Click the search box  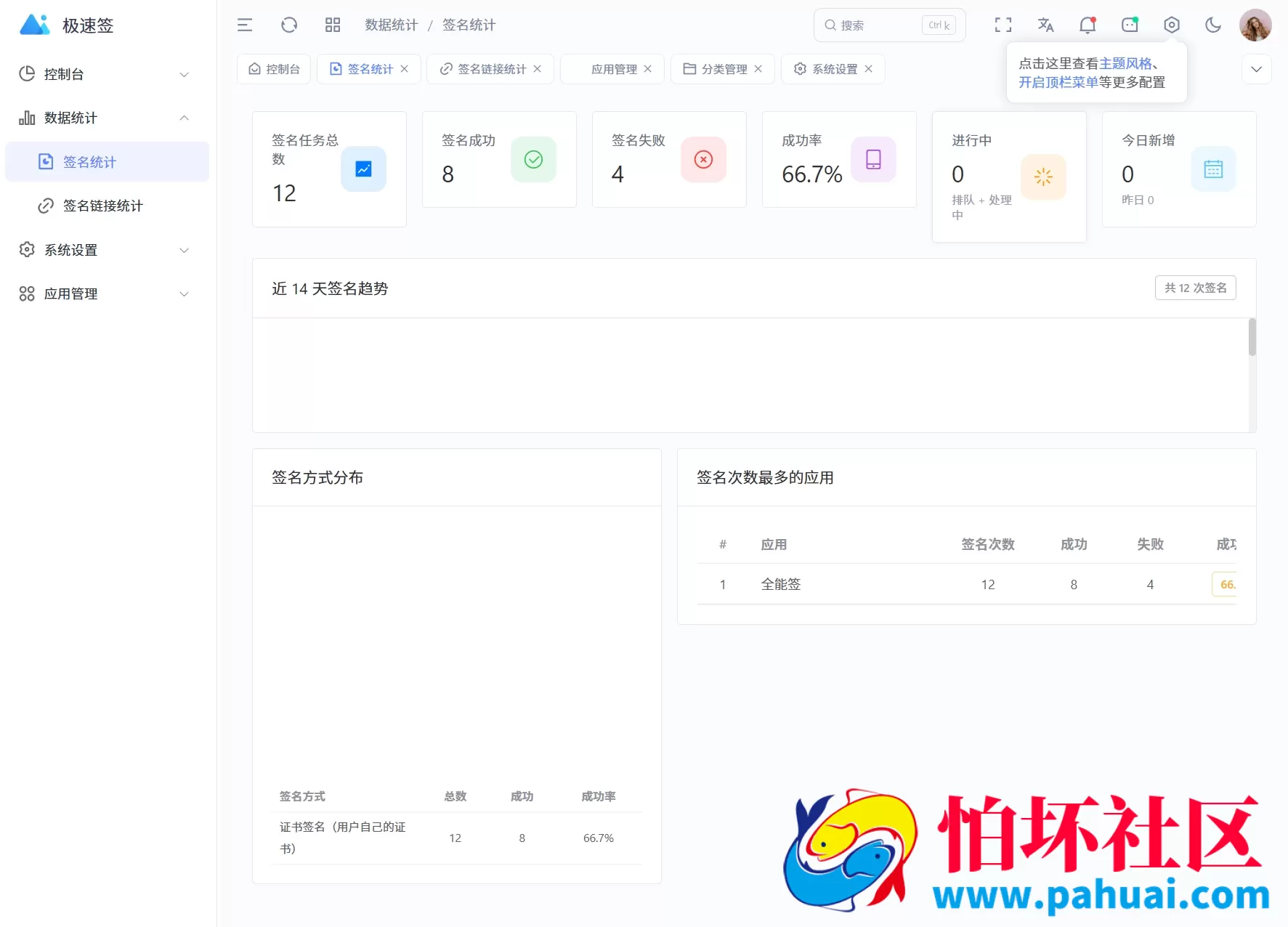[x=889, y=25]
